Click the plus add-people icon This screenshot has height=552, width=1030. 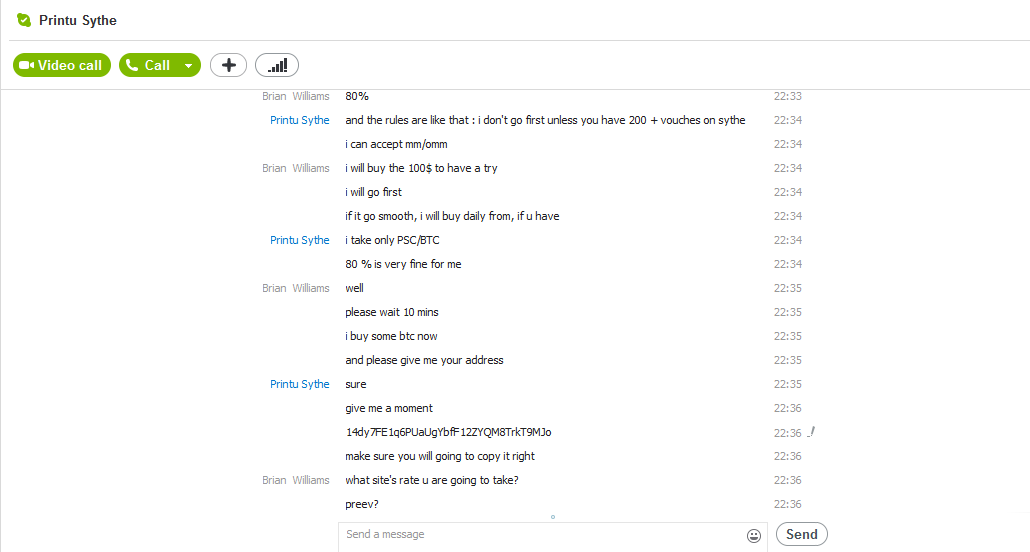[228, 65]
